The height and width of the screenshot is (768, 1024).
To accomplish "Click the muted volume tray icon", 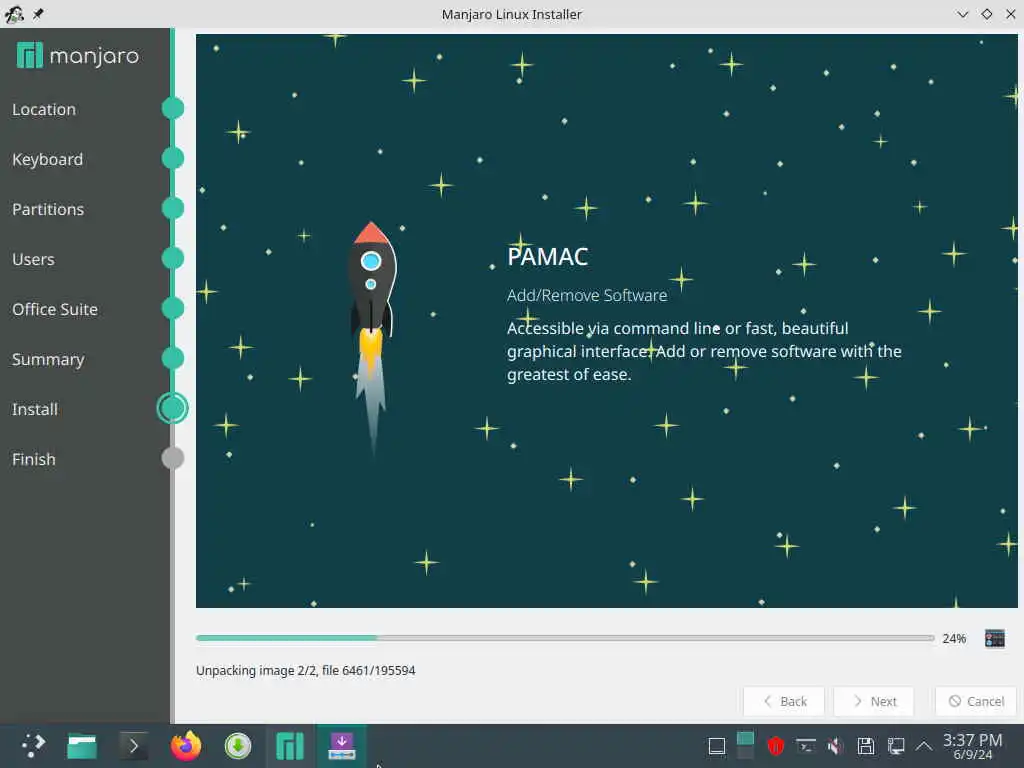I will tap(835, 745).
